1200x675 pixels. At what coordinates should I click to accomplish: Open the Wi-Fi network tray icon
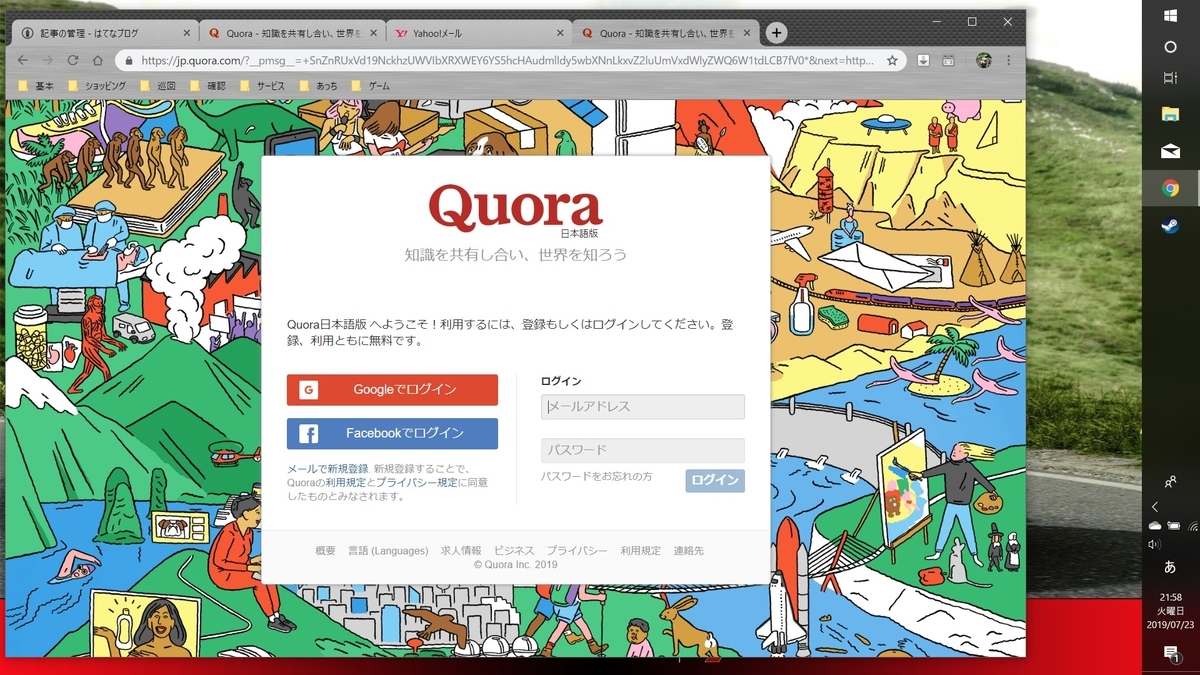pyautogui.click(x=1192, y=525)
